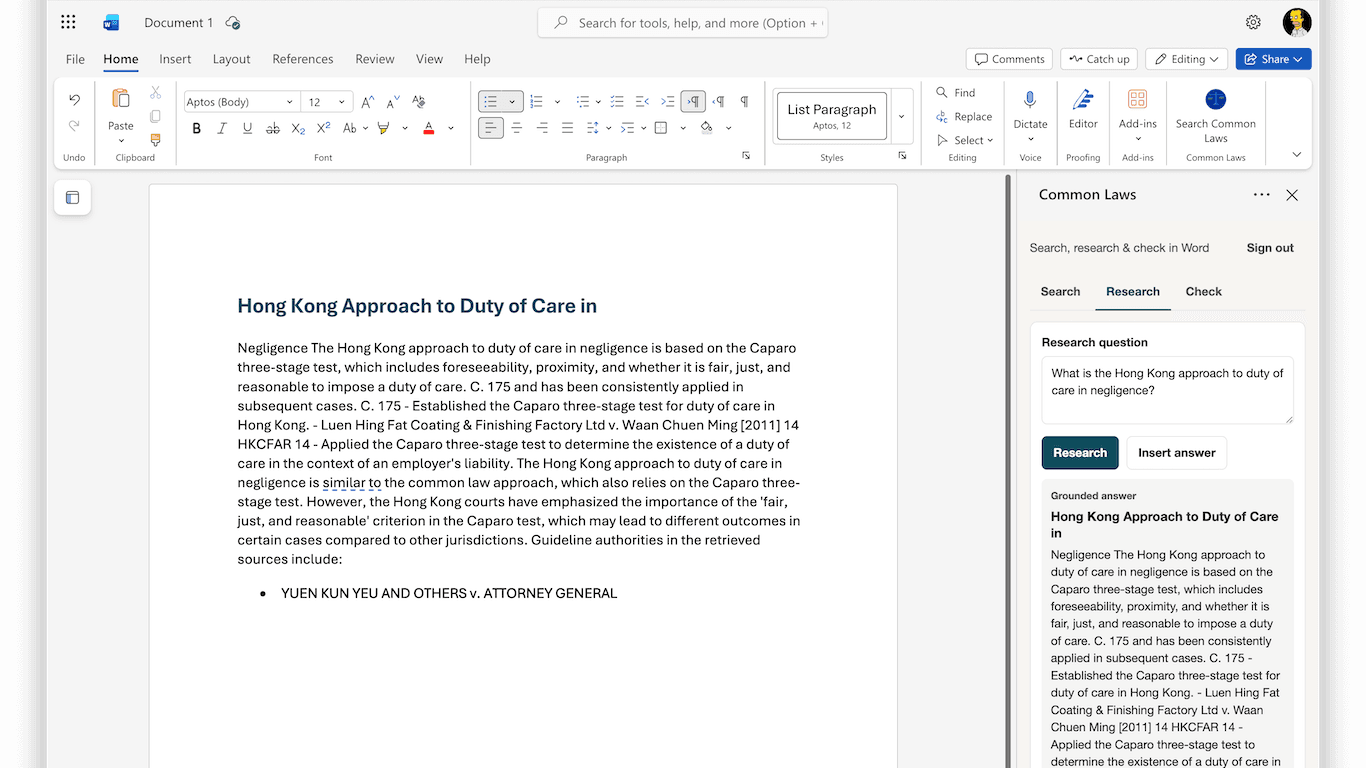Click the Catch up button

[1099, 59]
